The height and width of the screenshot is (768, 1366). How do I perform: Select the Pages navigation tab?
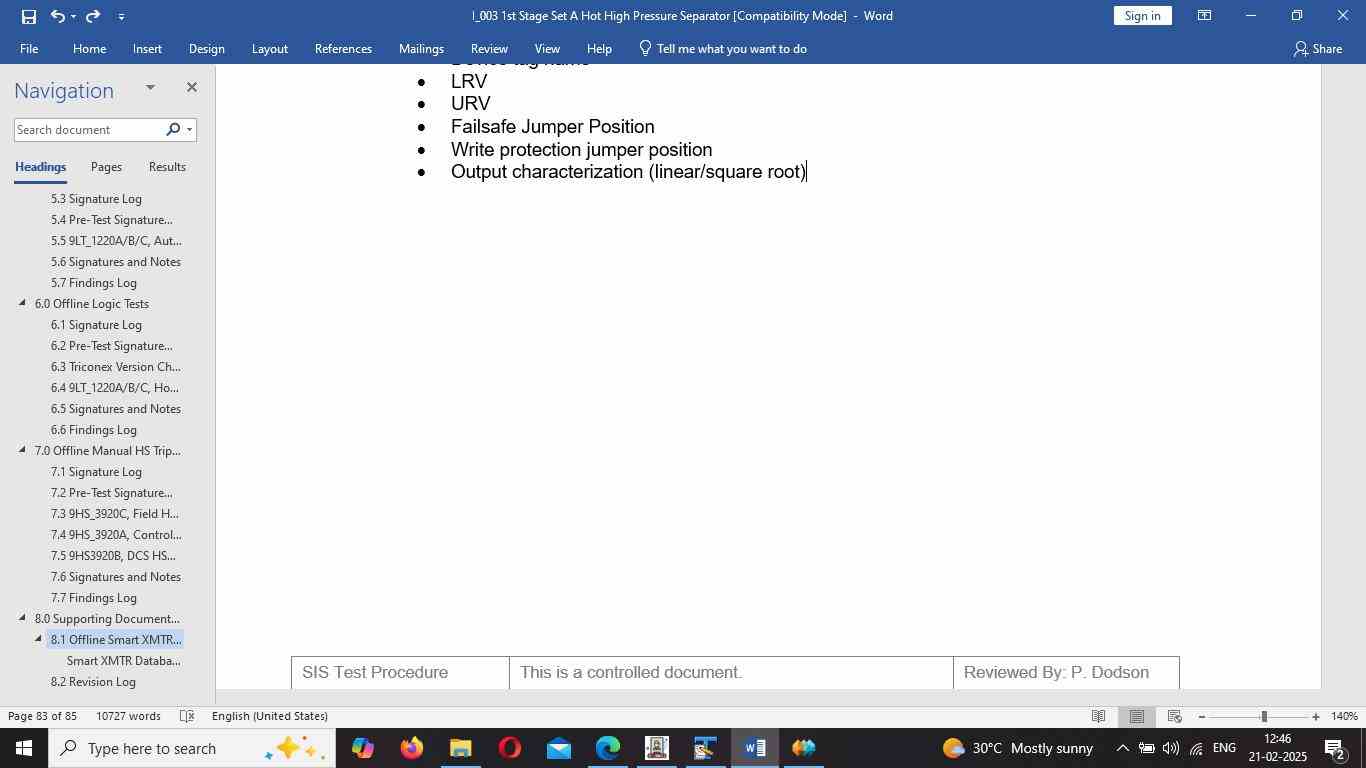[106, 167]
